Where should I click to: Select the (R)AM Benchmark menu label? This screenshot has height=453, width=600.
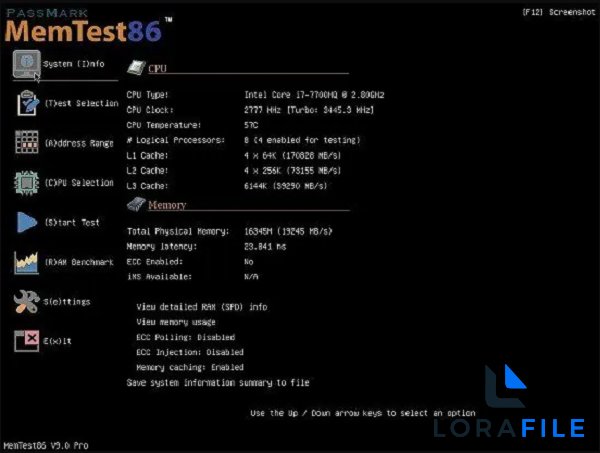click(79, 262)
